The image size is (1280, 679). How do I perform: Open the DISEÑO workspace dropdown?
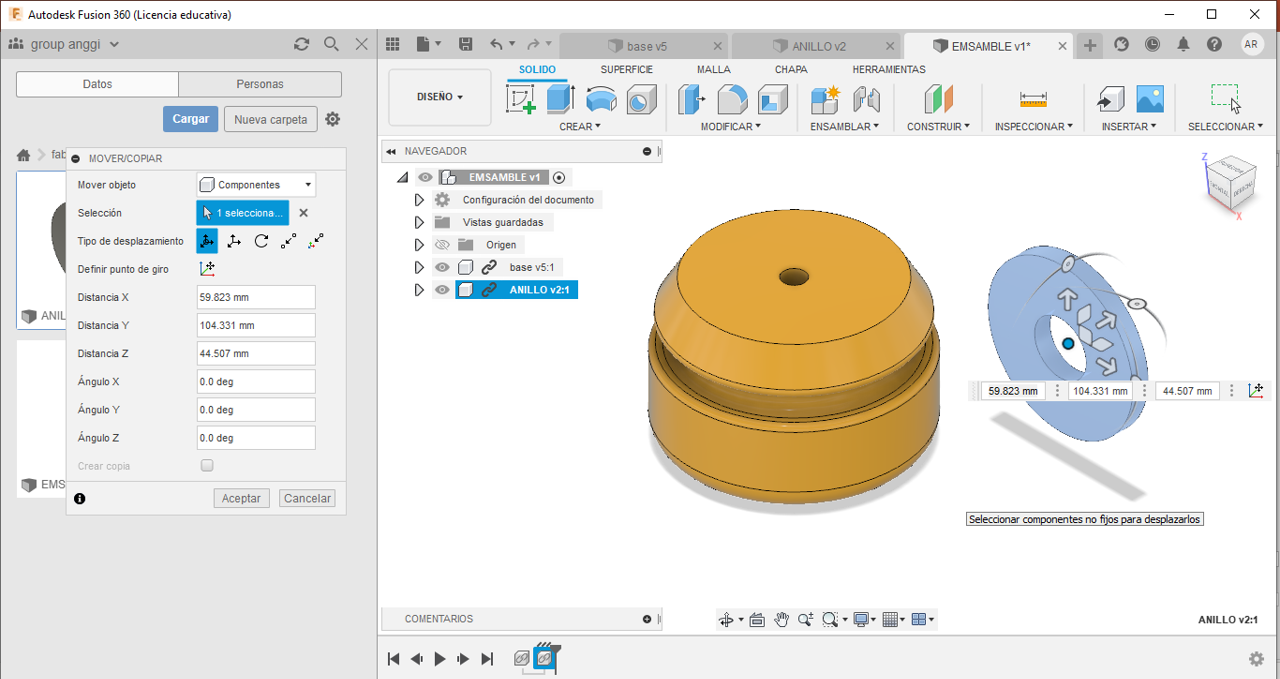pyautogui.click(x=440, y=97)
